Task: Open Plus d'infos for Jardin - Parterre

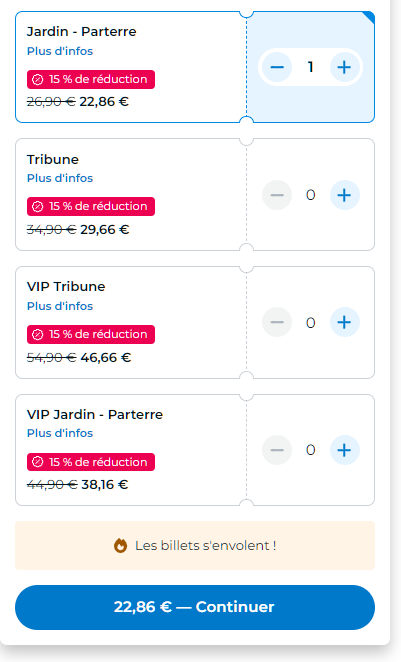Action: point(60,51)
